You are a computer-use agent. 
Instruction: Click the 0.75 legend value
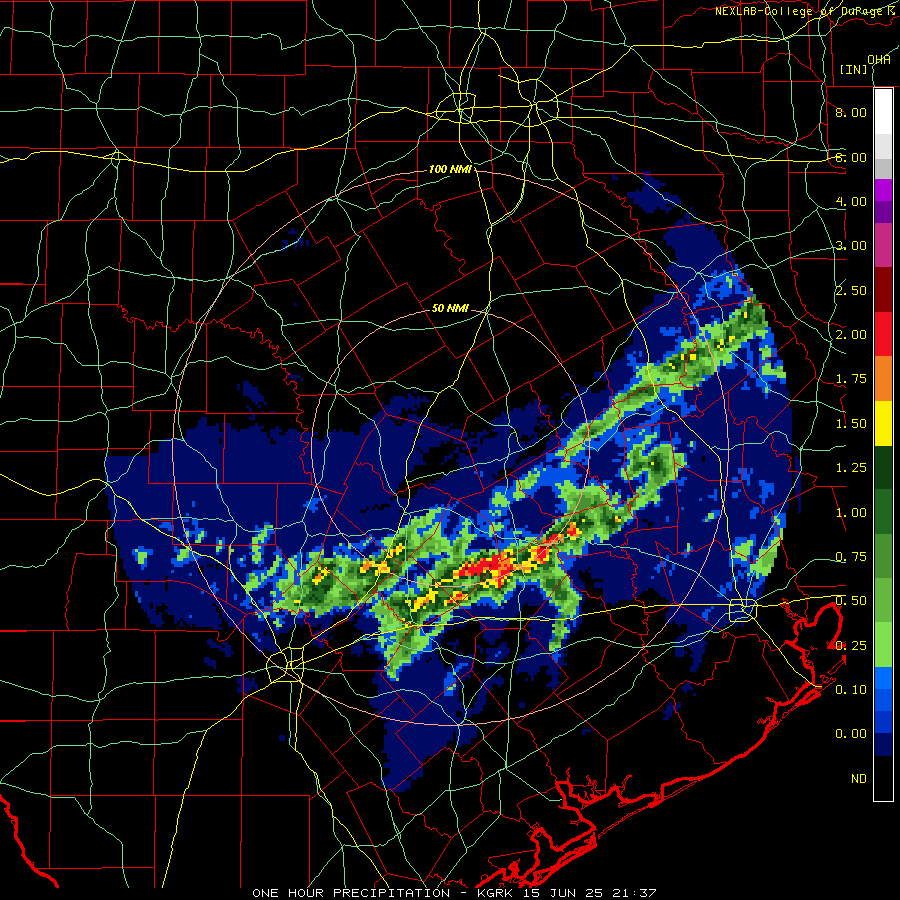coord(851,557)
